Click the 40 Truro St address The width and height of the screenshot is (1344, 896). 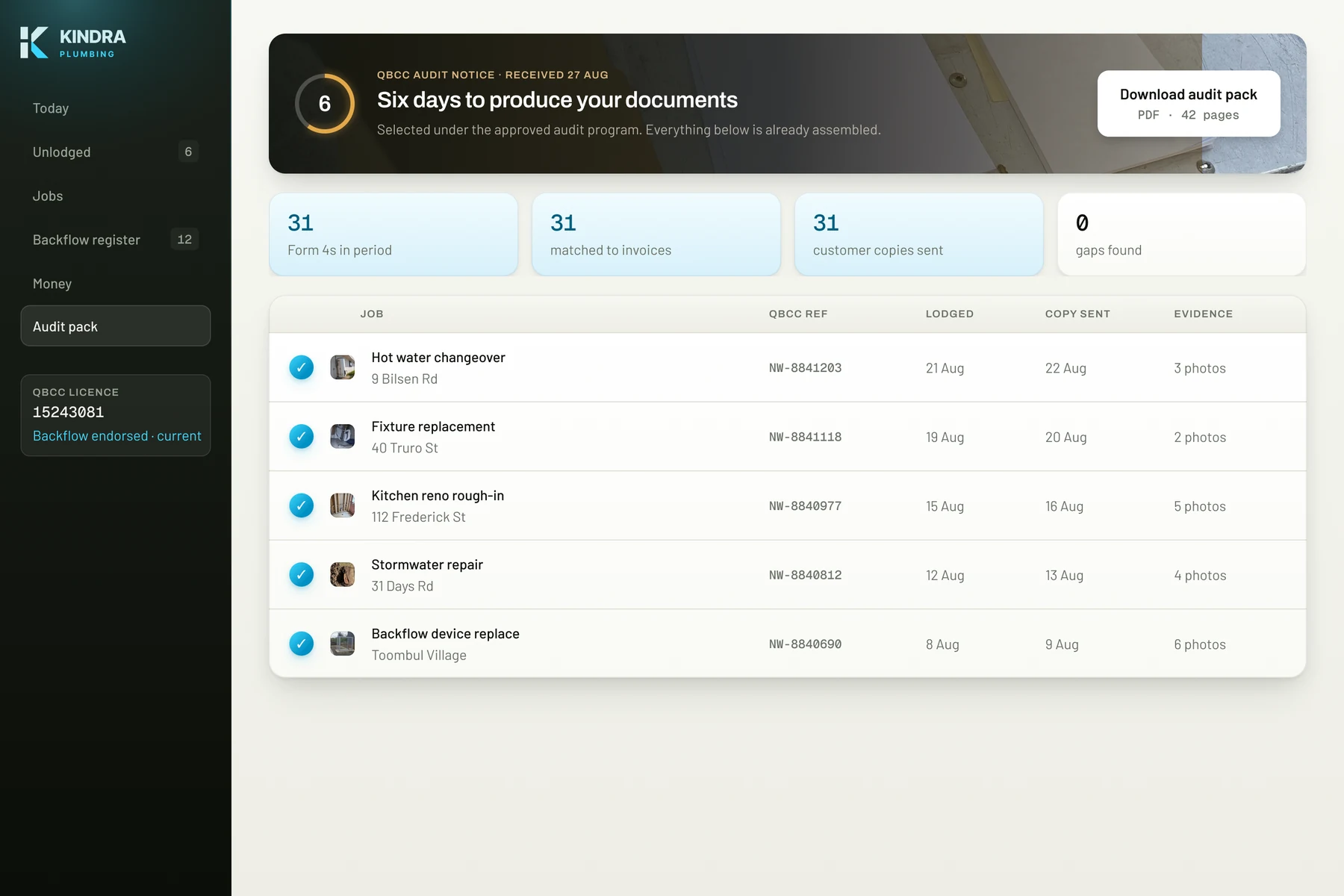point(405,448)
